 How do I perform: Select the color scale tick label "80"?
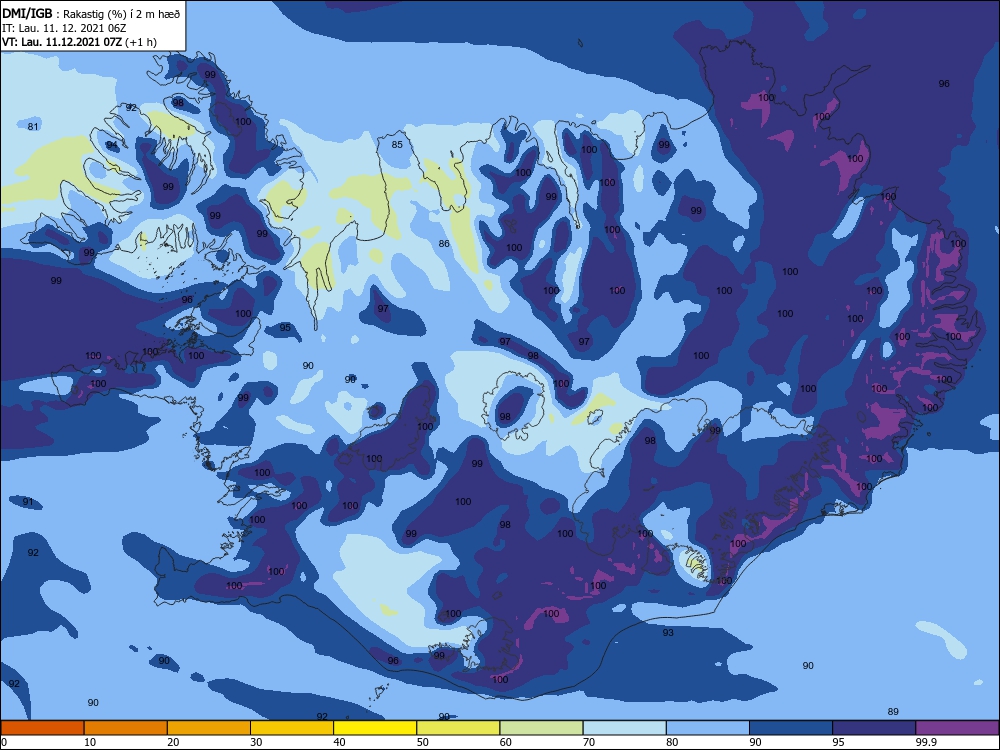pos(672,742)
